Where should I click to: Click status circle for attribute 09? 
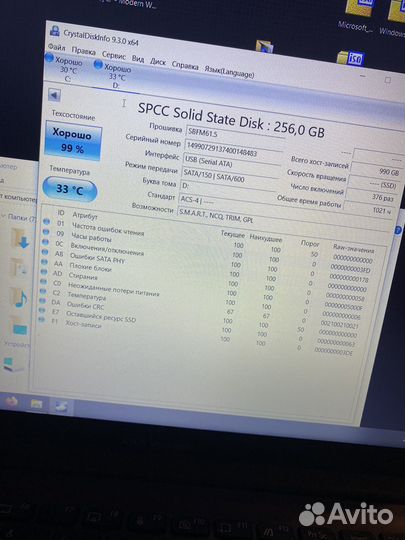point(45,232)
